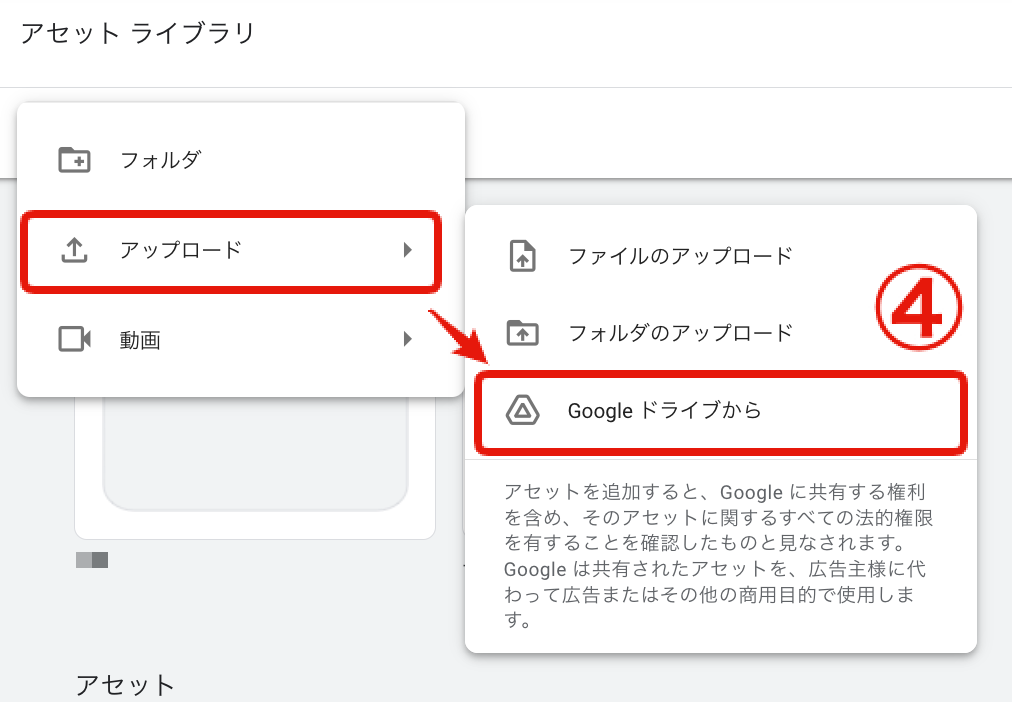Click the new folder icon with plus sign
1012x702 pixels.
click(x=74, y=160)
